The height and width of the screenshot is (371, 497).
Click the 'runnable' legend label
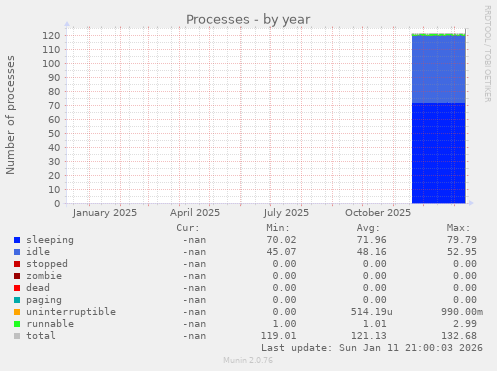50,324
